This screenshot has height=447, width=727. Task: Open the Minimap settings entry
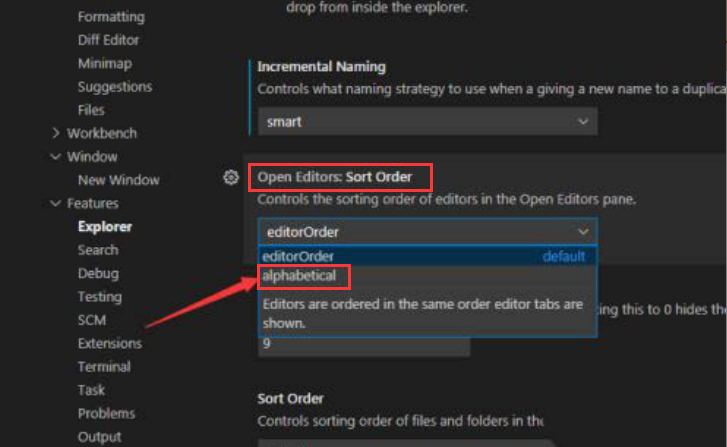tap(103, 63)
